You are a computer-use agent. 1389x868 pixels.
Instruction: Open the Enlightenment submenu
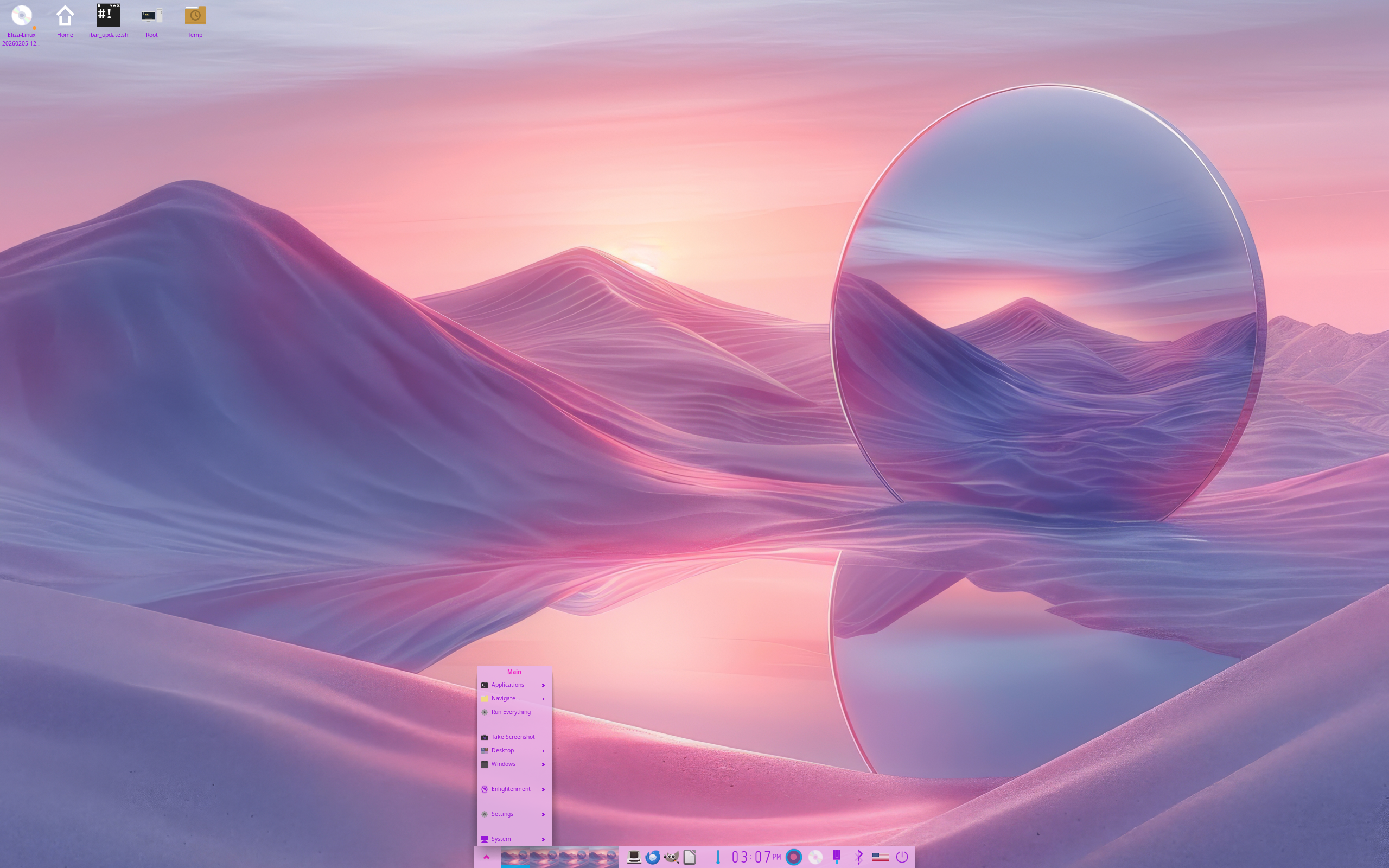click(514, 789)
